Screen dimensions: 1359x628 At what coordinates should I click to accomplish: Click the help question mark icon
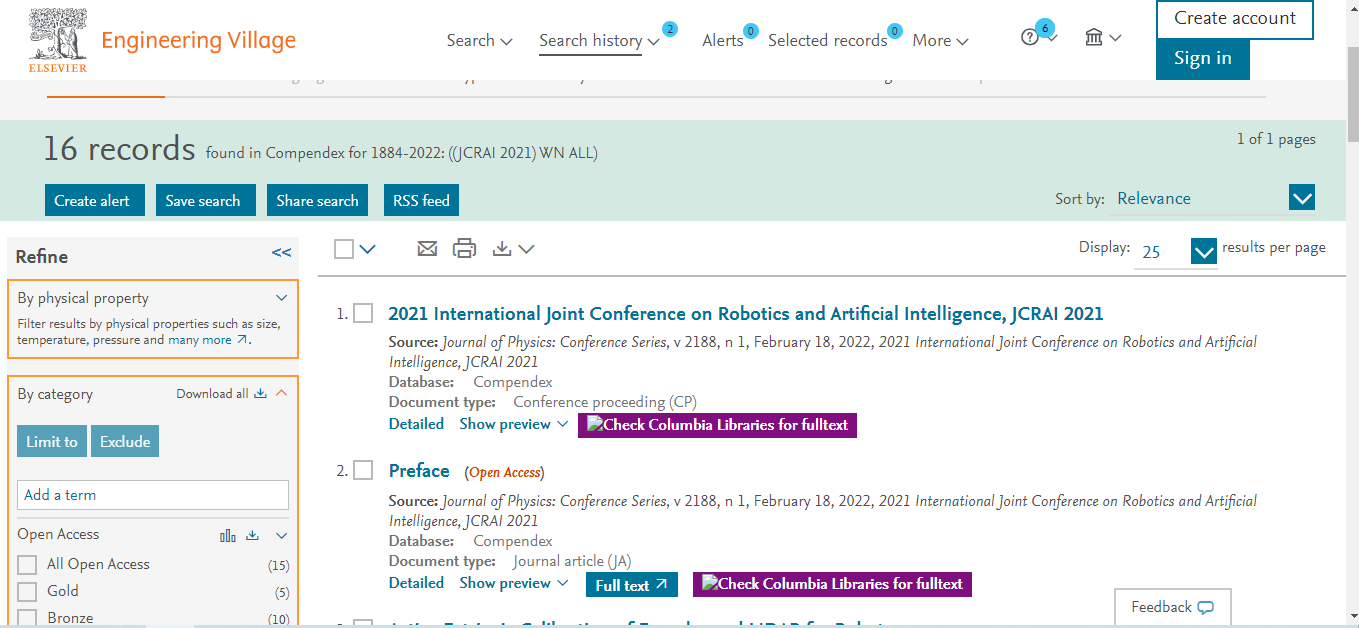tap(1030, 39)
